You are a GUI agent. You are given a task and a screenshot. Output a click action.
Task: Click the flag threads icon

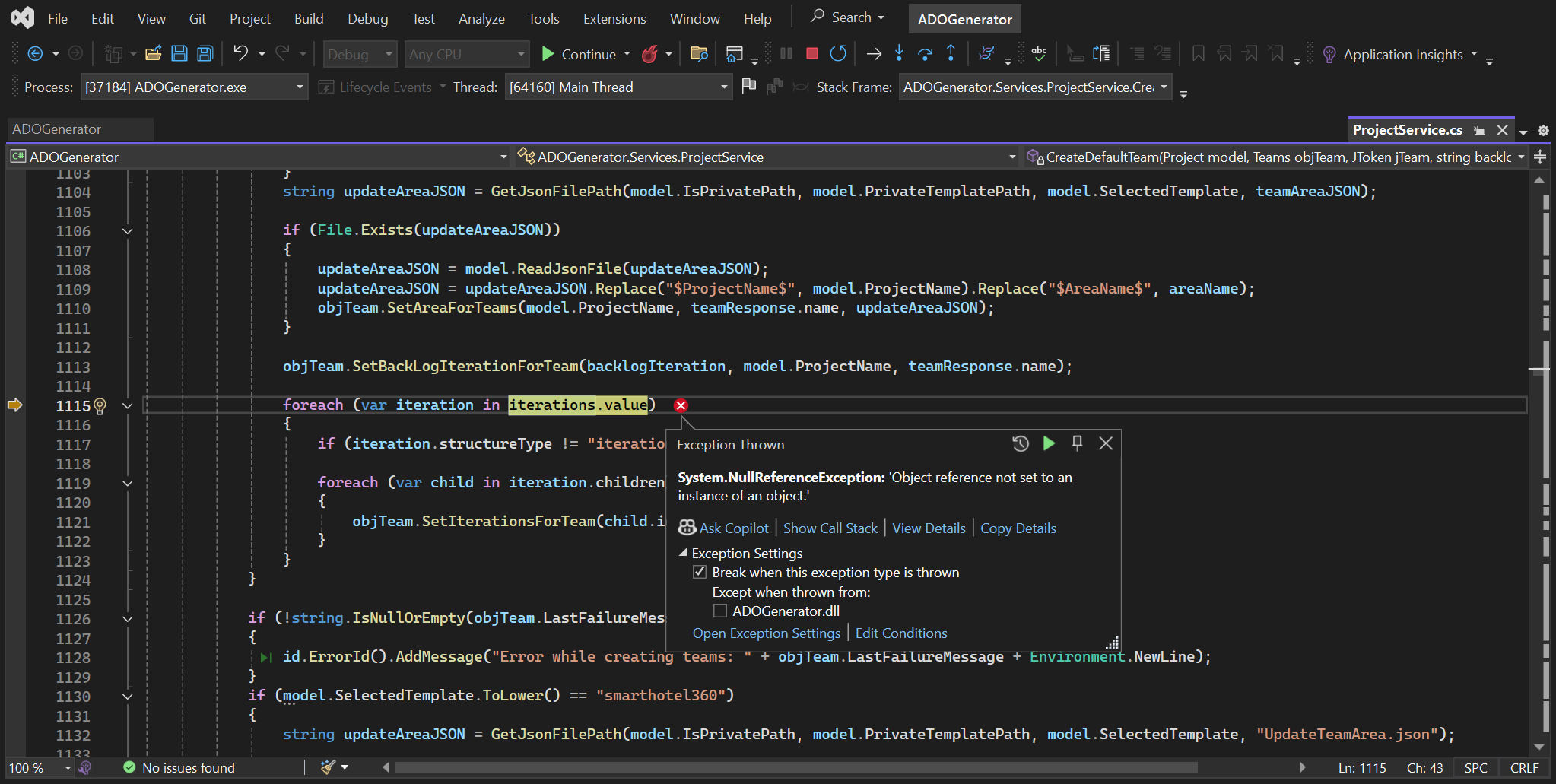749,86
